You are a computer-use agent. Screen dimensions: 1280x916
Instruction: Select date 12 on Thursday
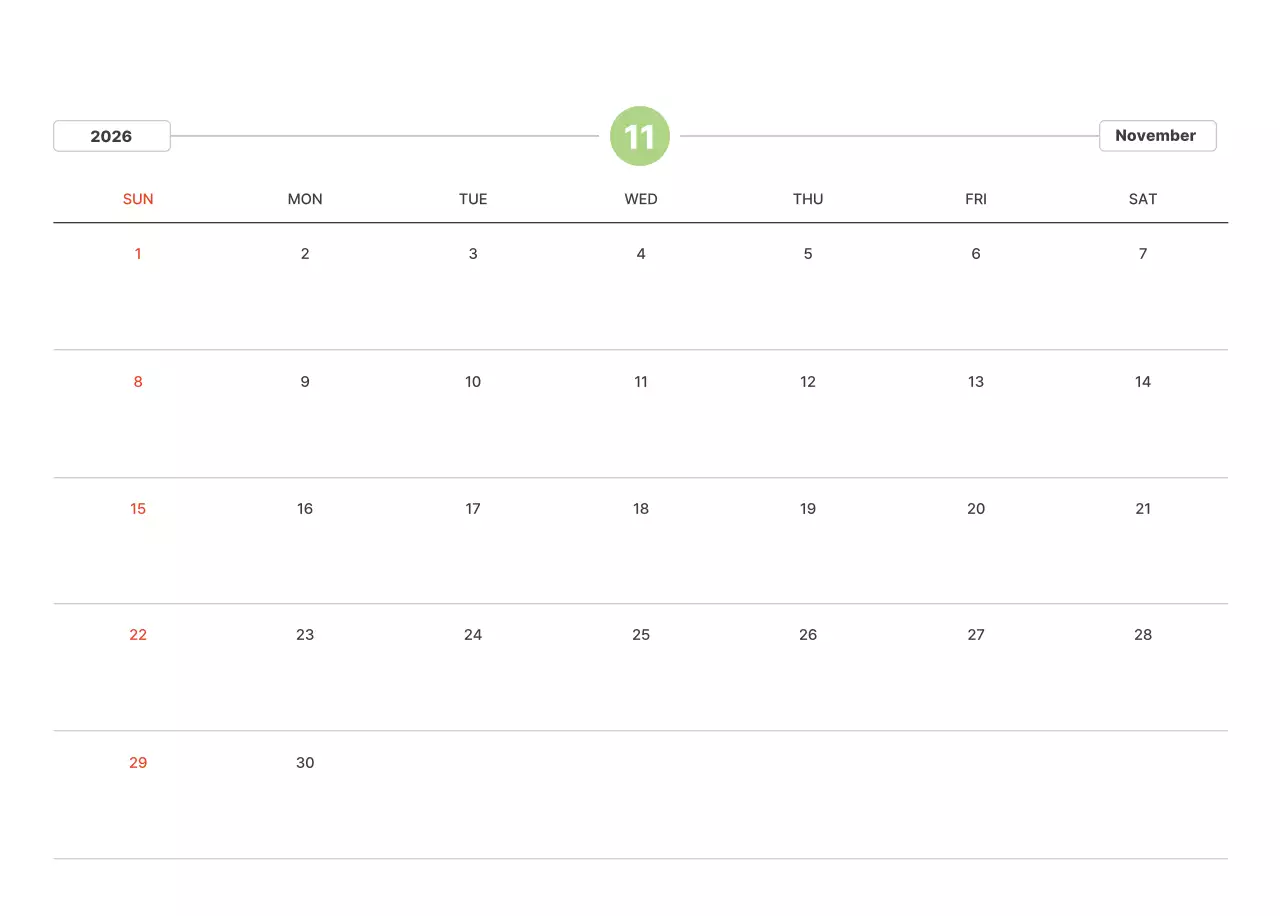click(x=808, y=382)
